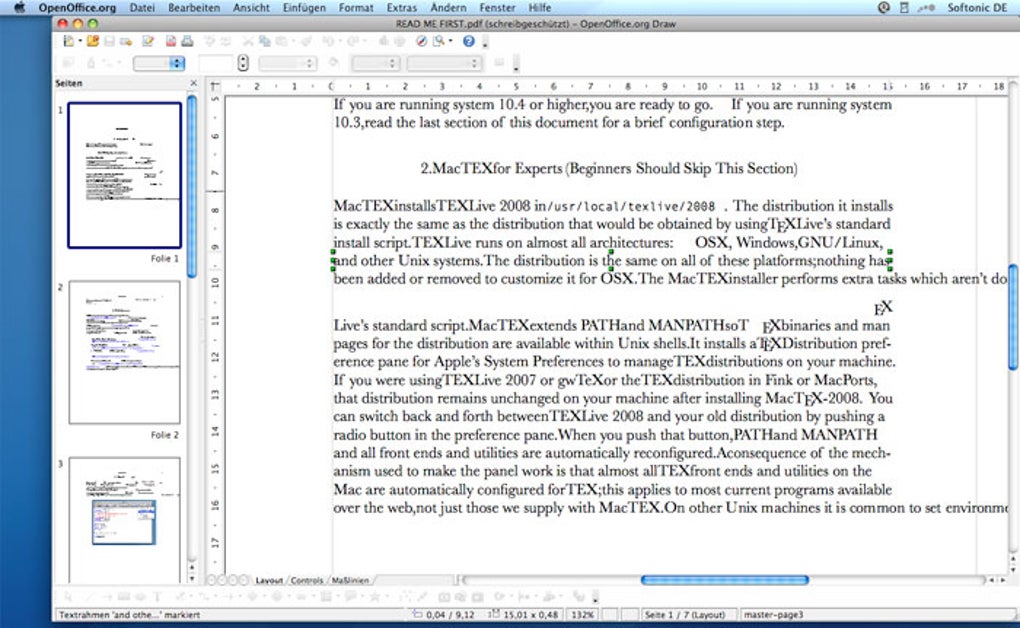Click the 'Textrahmen ... markiert' status text
This screenshot has height=628, width=1020.
129,614
